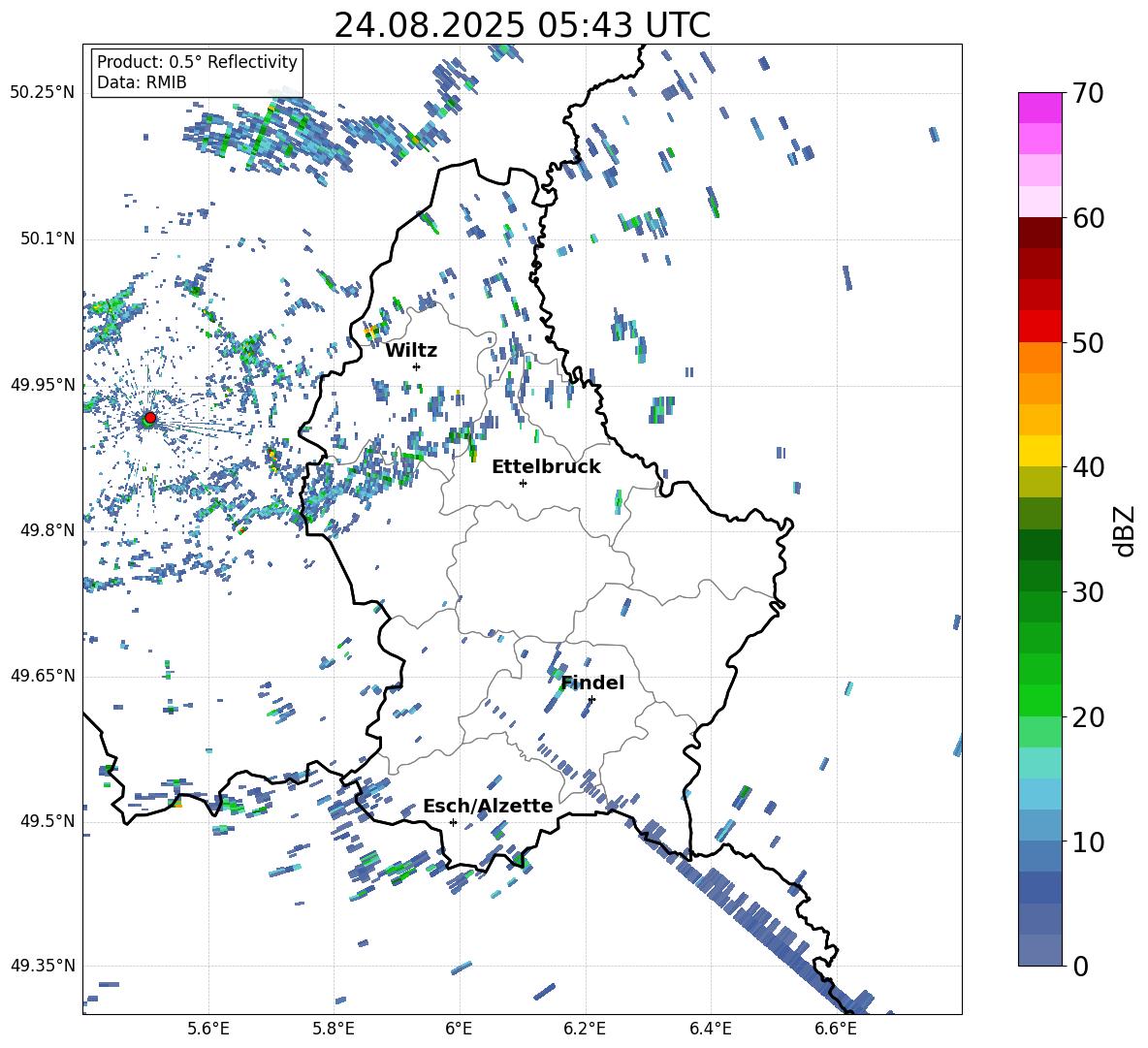Click the Wiltz city label
The width and height of the screenshot is (1148, 1048).
[411, 351]
